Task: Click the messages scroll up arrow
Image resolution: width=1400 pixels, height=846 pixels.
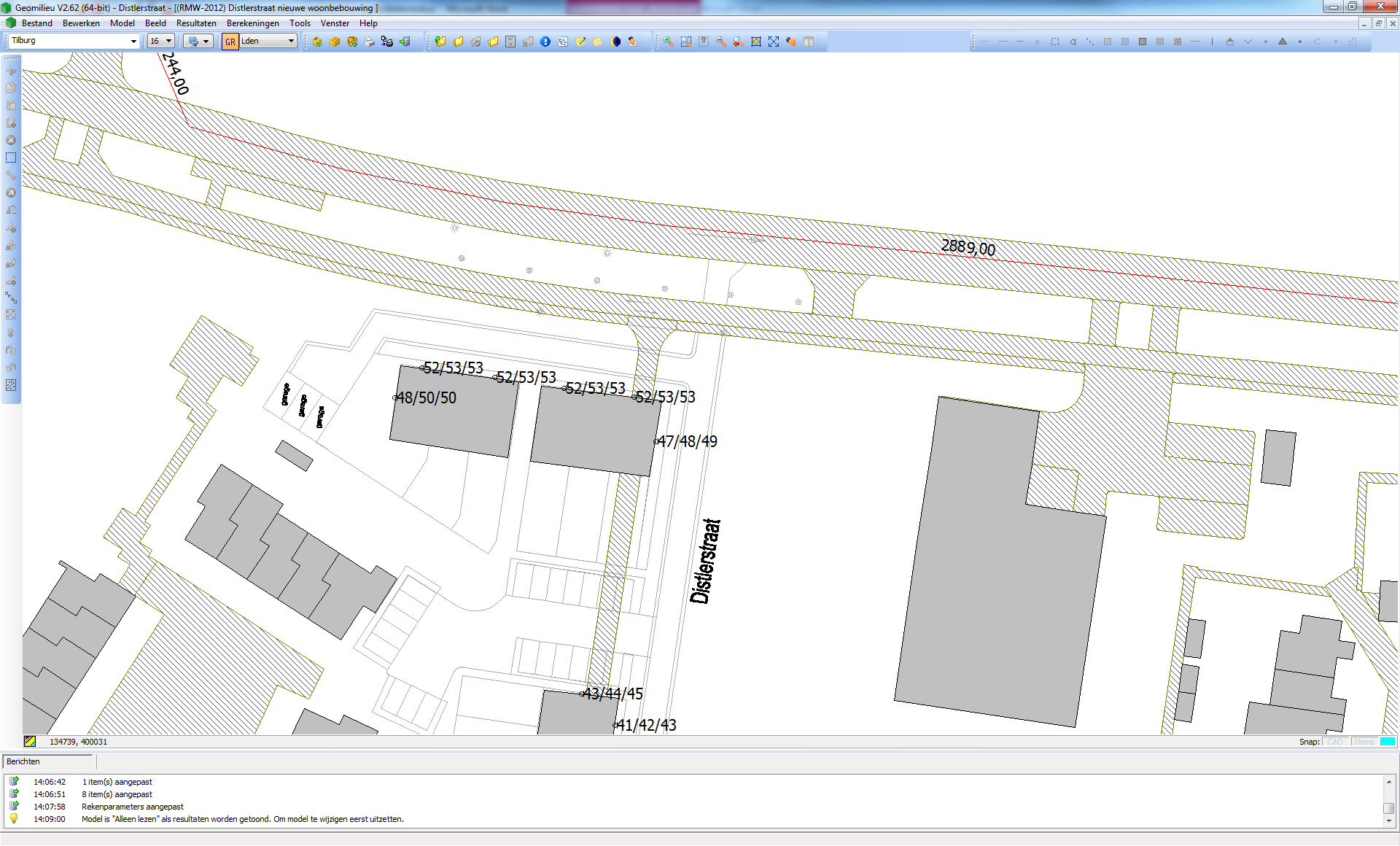Action: click(x=1388, y=781)
